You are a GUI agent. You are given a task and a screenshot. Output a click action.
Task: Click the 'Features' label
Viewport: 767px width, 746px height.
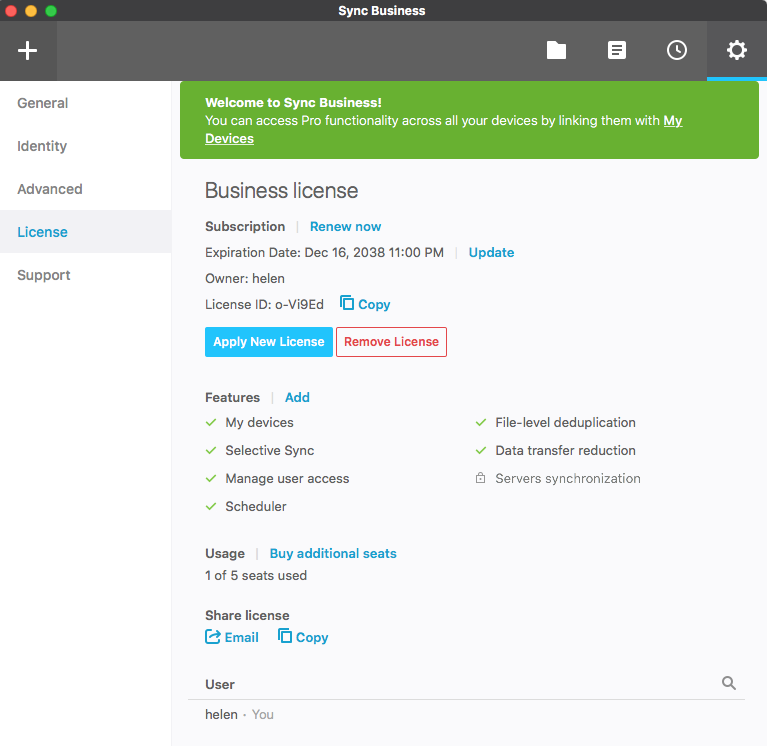point(232,397)
